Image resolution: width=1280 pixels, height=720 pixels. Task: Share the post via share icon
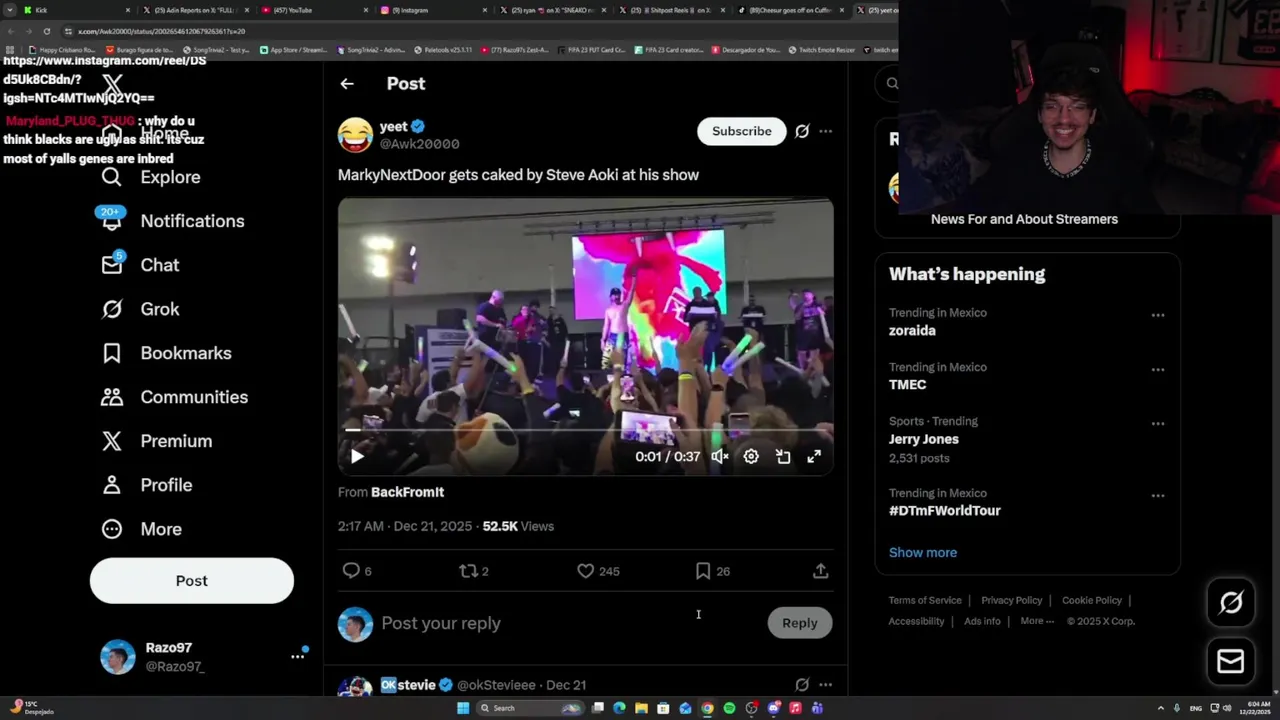point(820,571)
